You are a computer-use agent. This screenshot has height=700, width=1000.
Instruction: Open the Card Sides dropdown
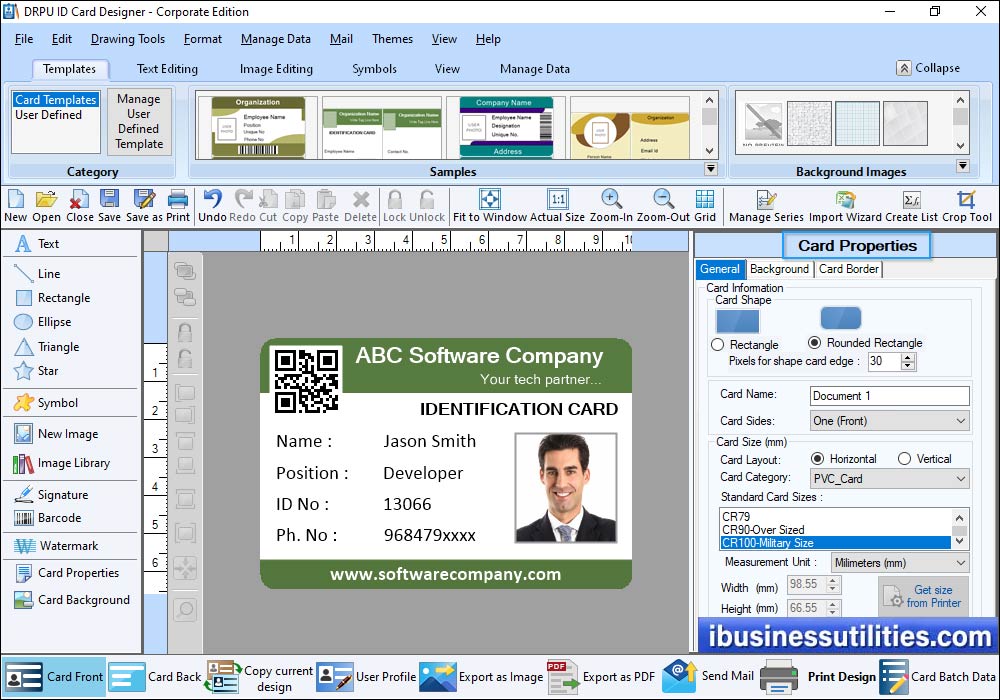888,421
